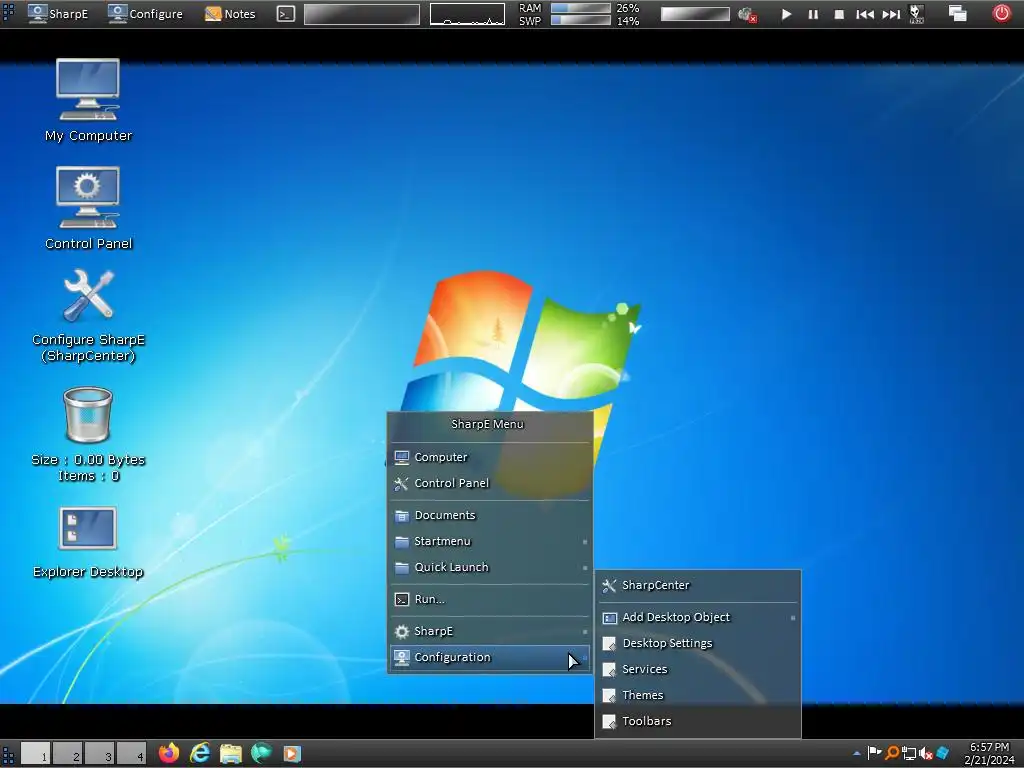This screenshot has height=768, width=1024.
Task: Click the muted volume tray icon
Action: [x=925, y=754]
